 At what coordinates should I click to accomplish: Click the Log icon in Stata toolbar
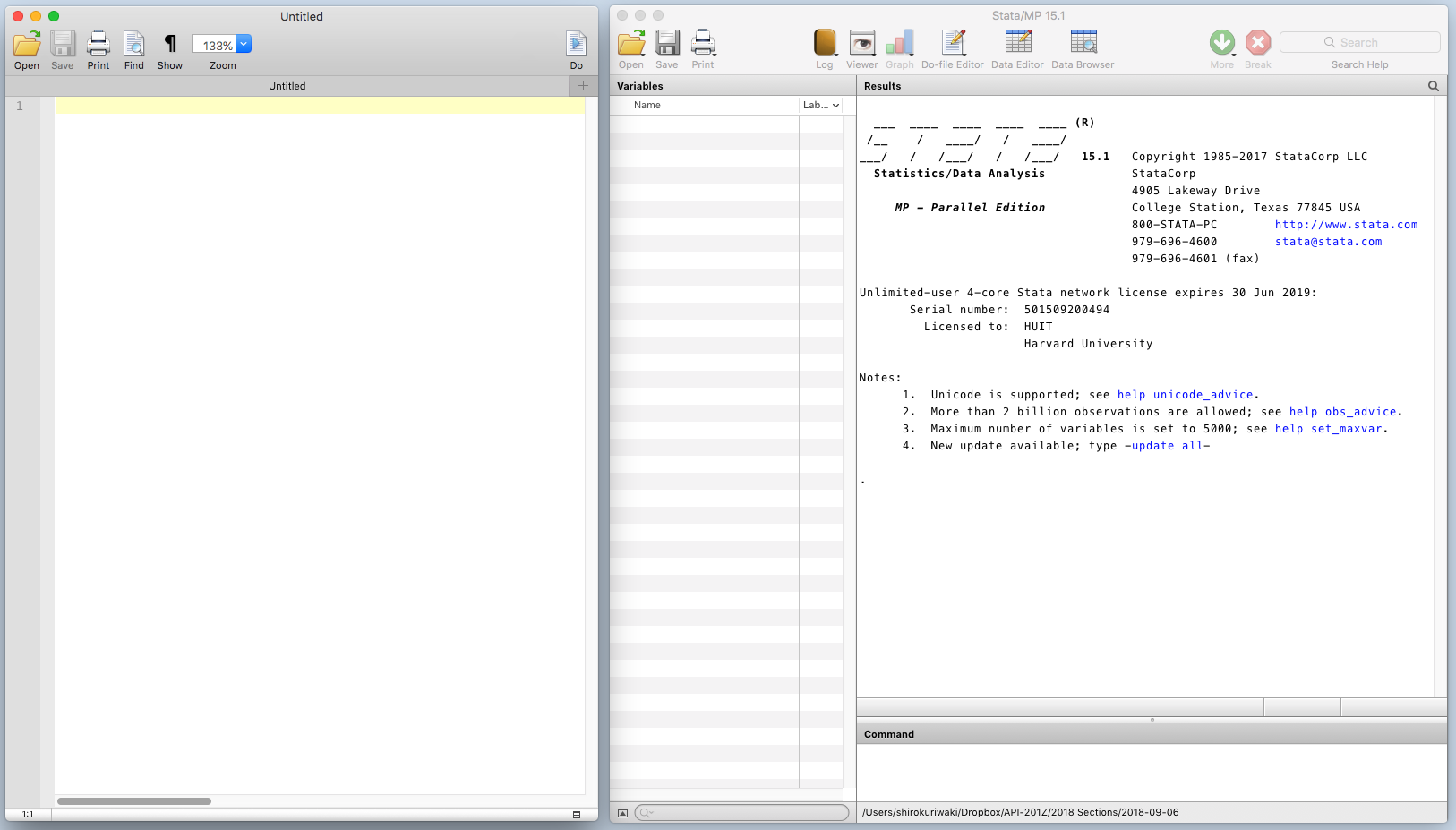(x=824, y=44)
